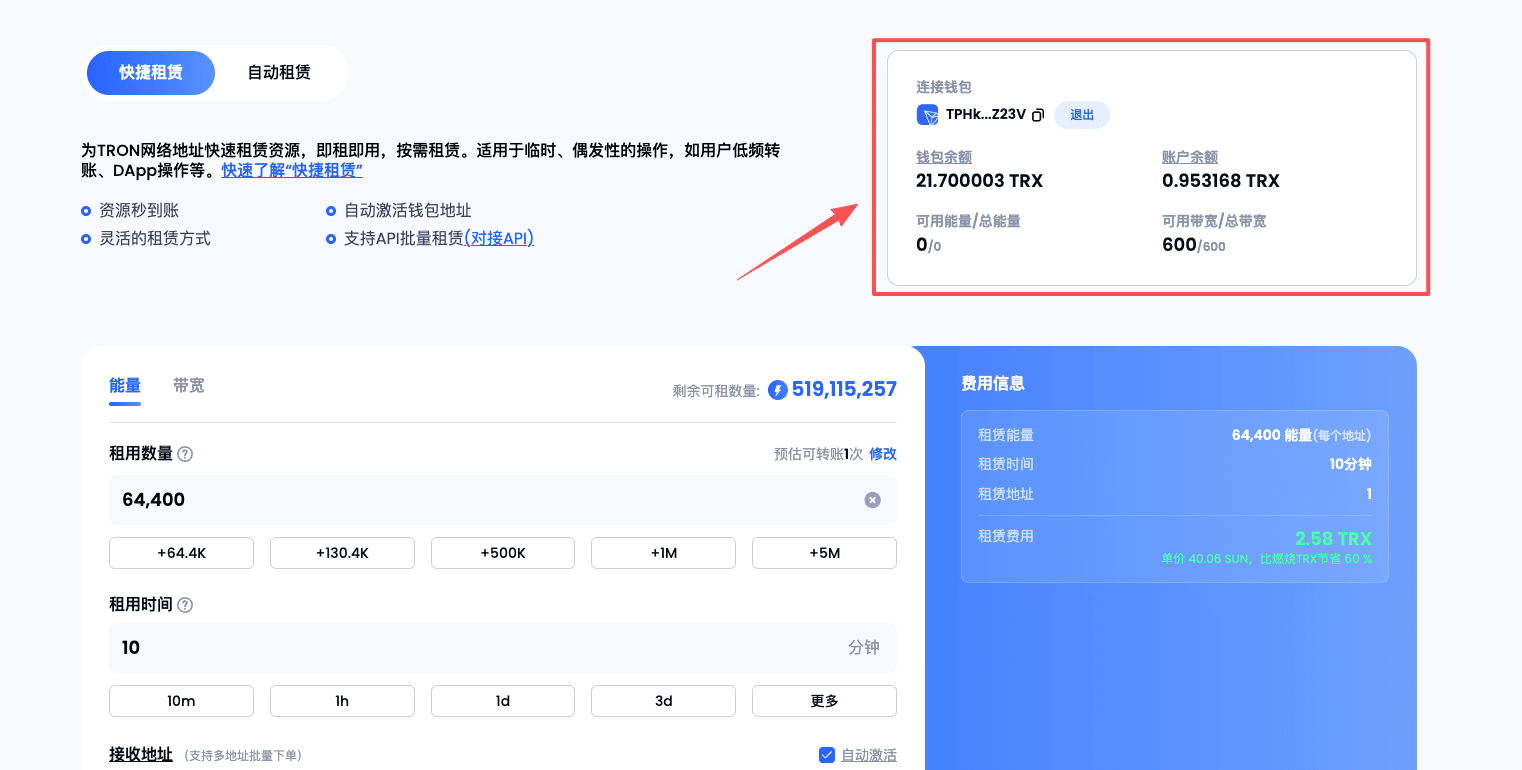Viewport: 1522px width, 770px height.
Task: Clear the rental quantity field
Action: 872,500
